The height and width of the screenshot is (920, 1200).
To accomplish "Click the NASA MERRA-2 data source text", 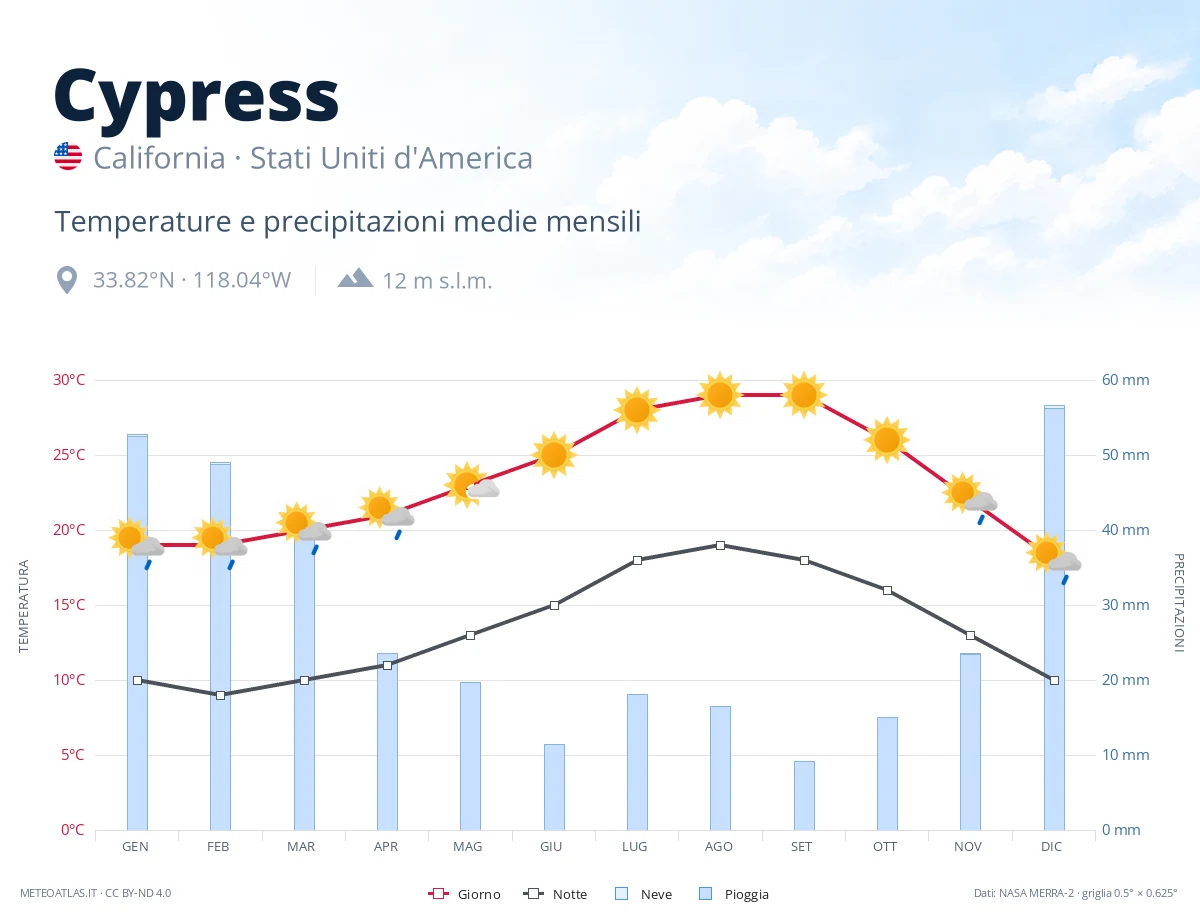I will (x=1076, y=893).
